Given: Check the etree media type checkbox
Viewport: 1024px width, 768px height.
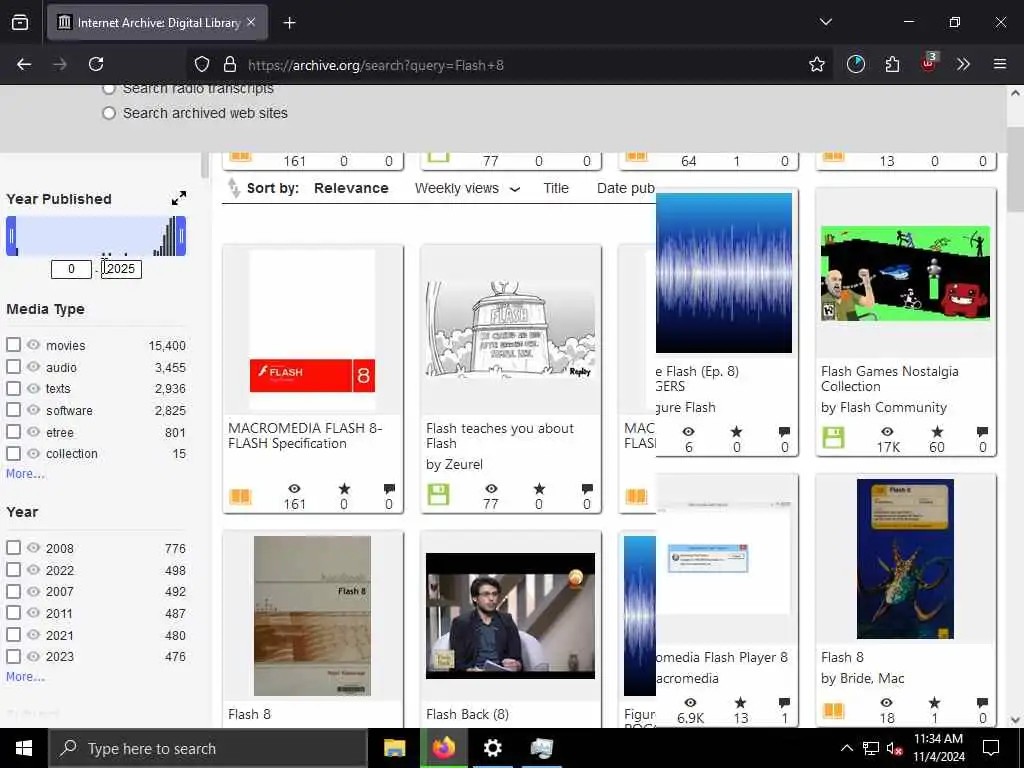Looking at the screenshot, I should tap(13, 431).
